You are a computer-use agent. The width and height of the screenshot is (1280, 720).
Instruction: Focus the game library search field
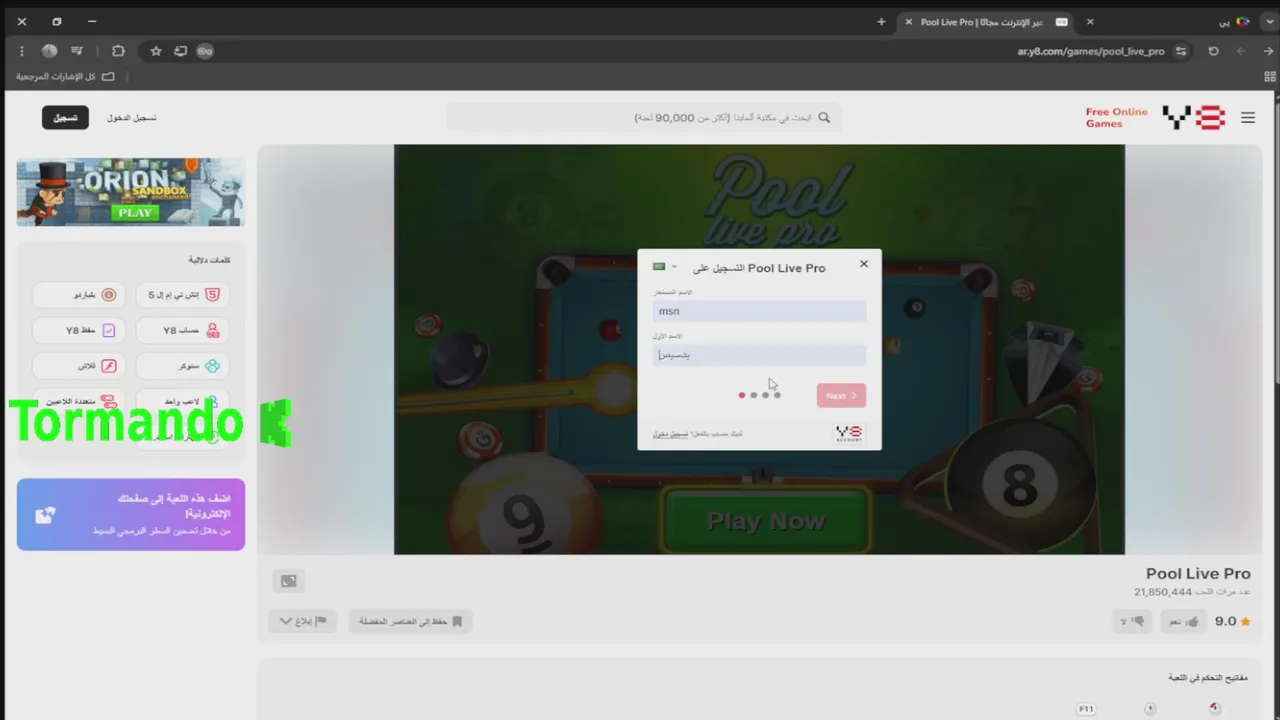644,118
